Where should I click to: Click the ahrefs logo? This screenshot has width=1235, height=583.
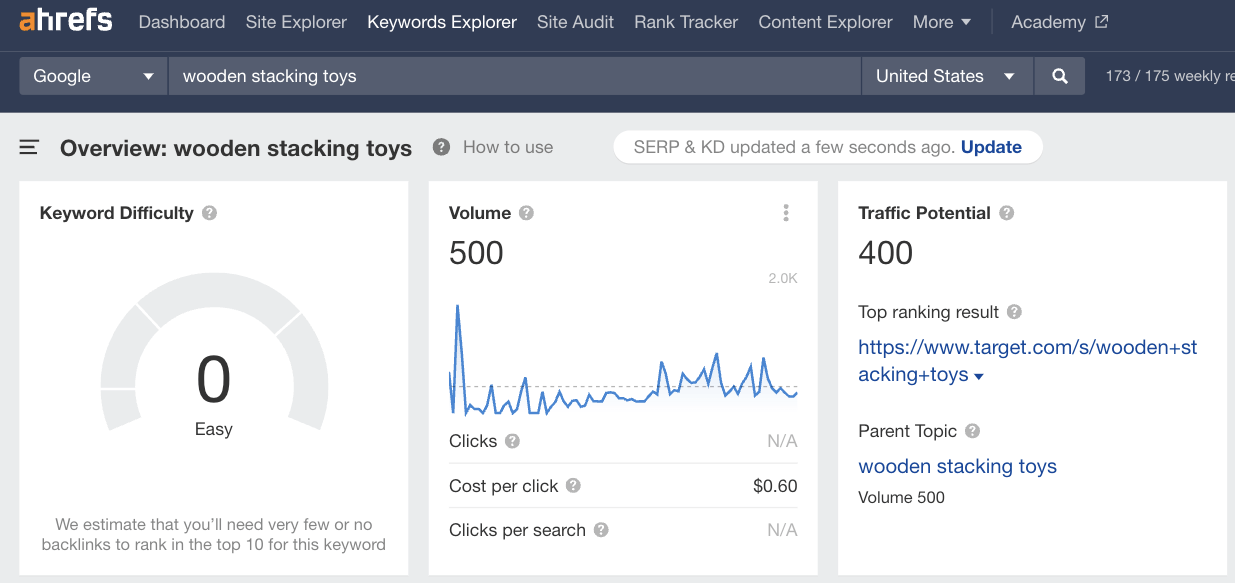(64, 20)
